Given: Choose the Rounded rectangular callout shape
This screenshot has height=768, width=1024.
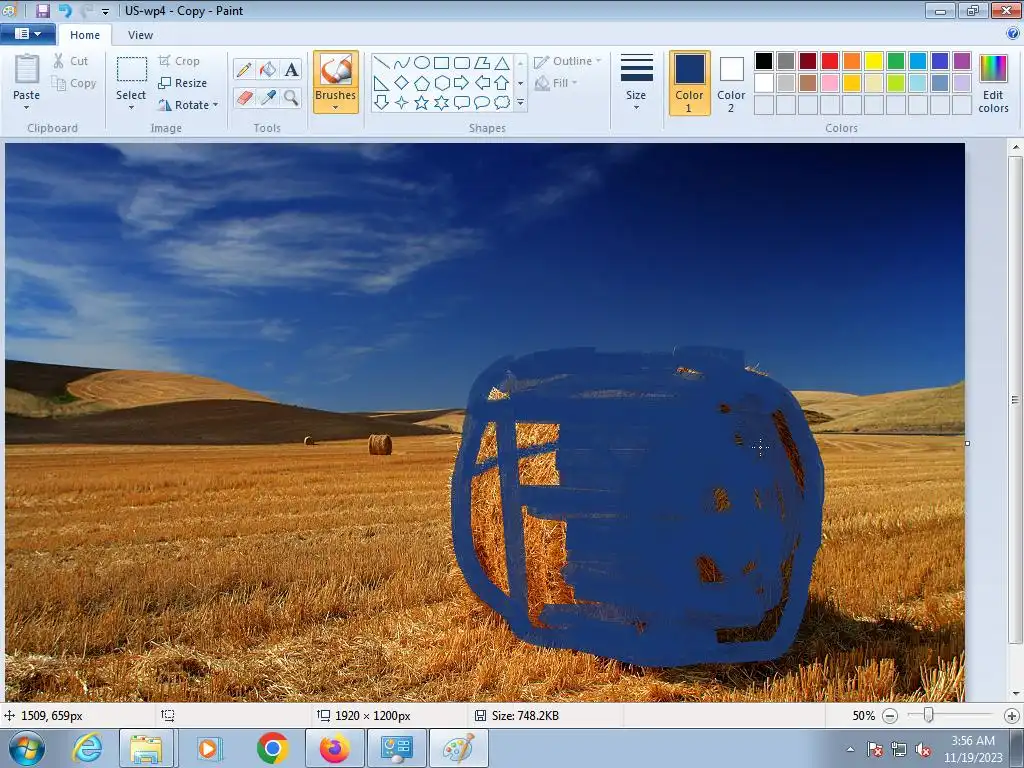Looking at the screenshot, I should click(x=462, y=103).
